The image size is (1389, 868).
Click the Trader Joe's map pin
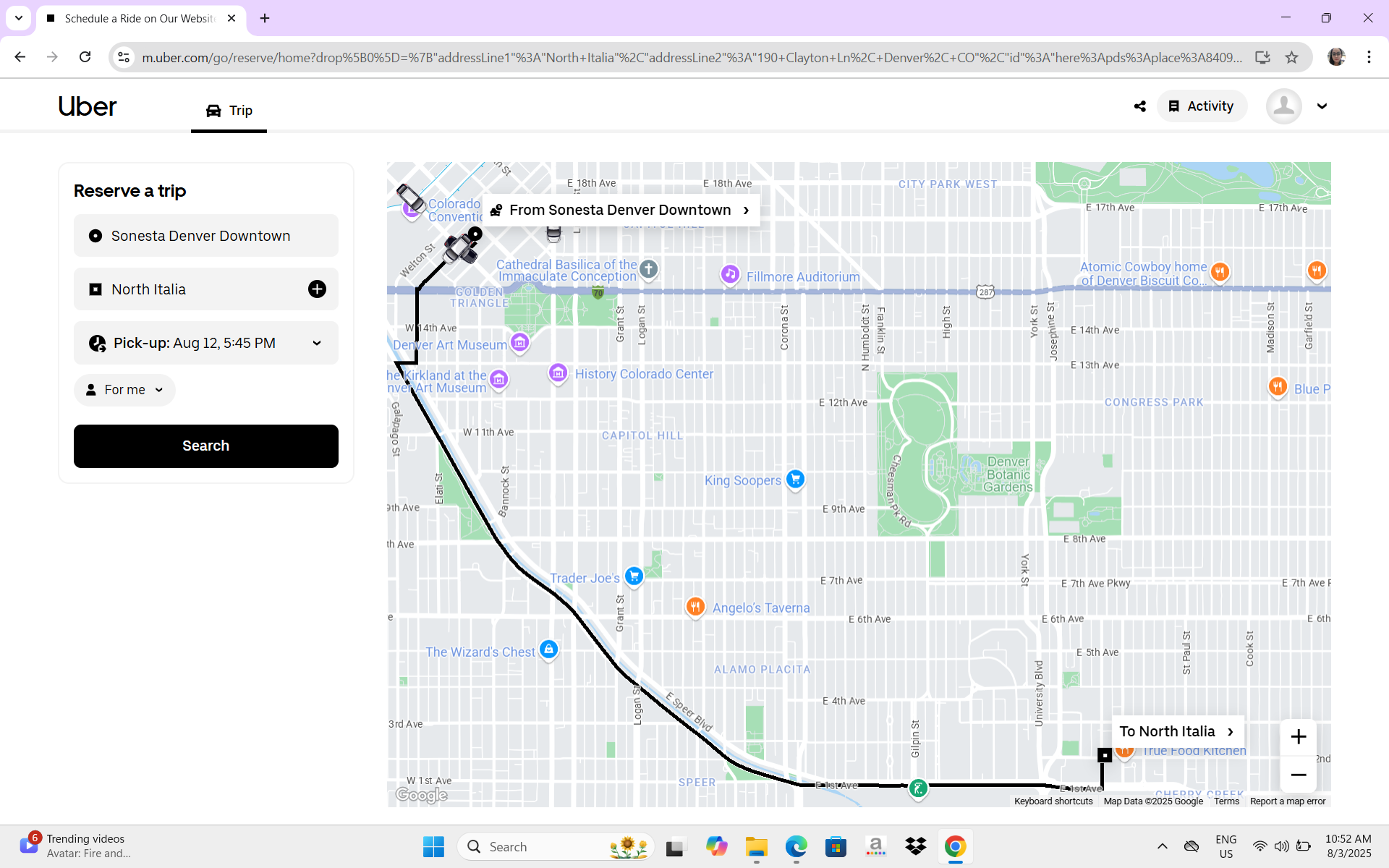(x=634, y=576)
